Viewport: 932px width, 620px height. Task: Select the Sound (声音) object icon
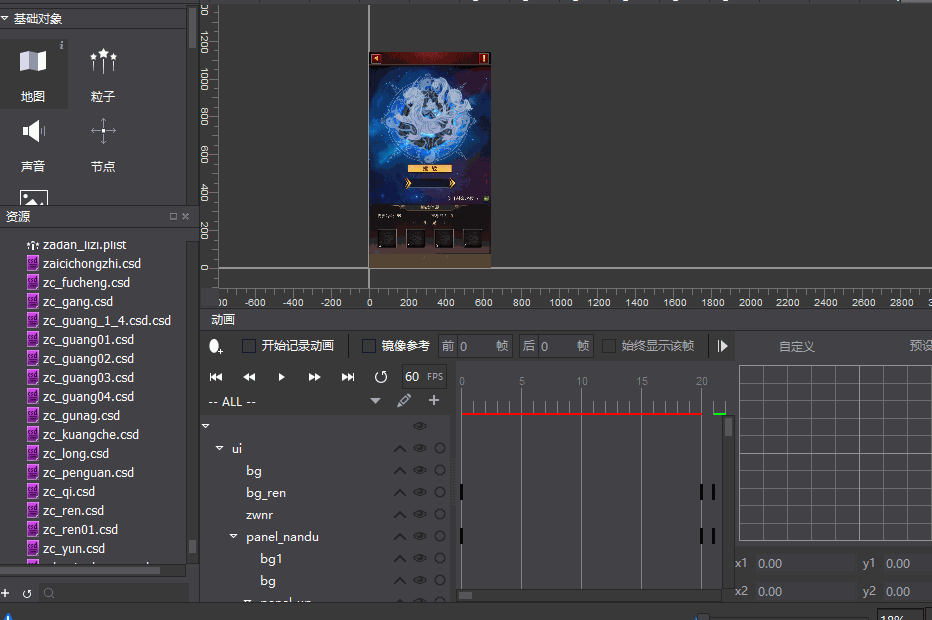click(33, 132)
